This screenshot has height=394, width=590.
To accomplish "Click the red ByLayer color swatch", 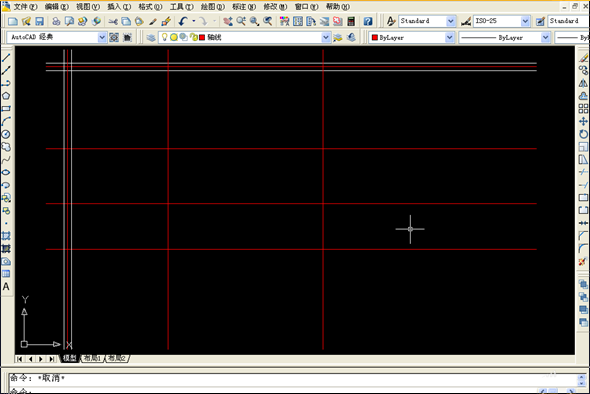I will 374,37.
